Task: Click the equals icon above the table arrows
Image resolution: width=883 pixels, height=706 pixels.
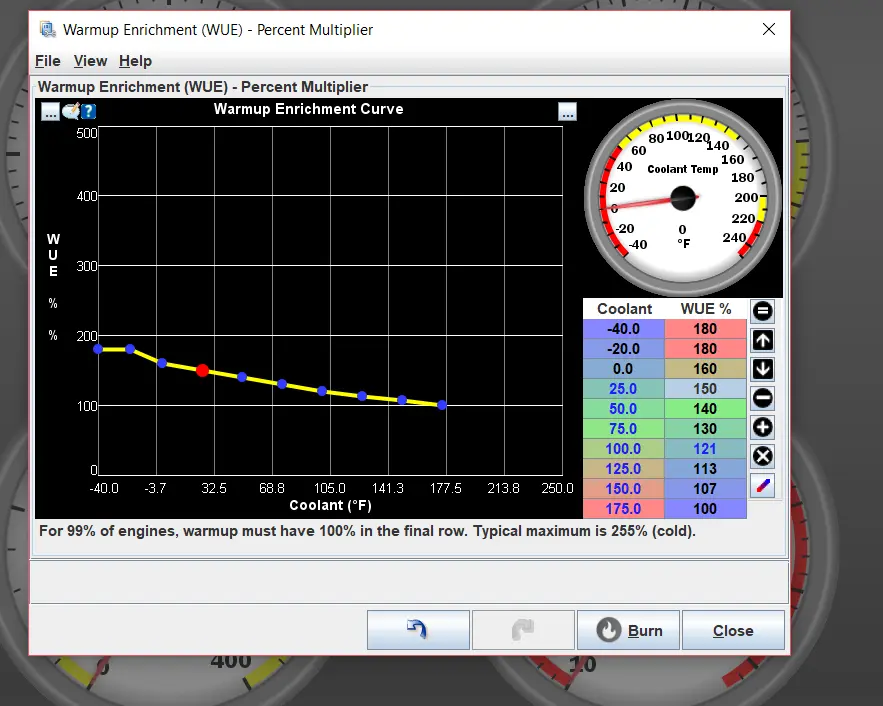Action: pyautogui.click(x=762, y=311)
